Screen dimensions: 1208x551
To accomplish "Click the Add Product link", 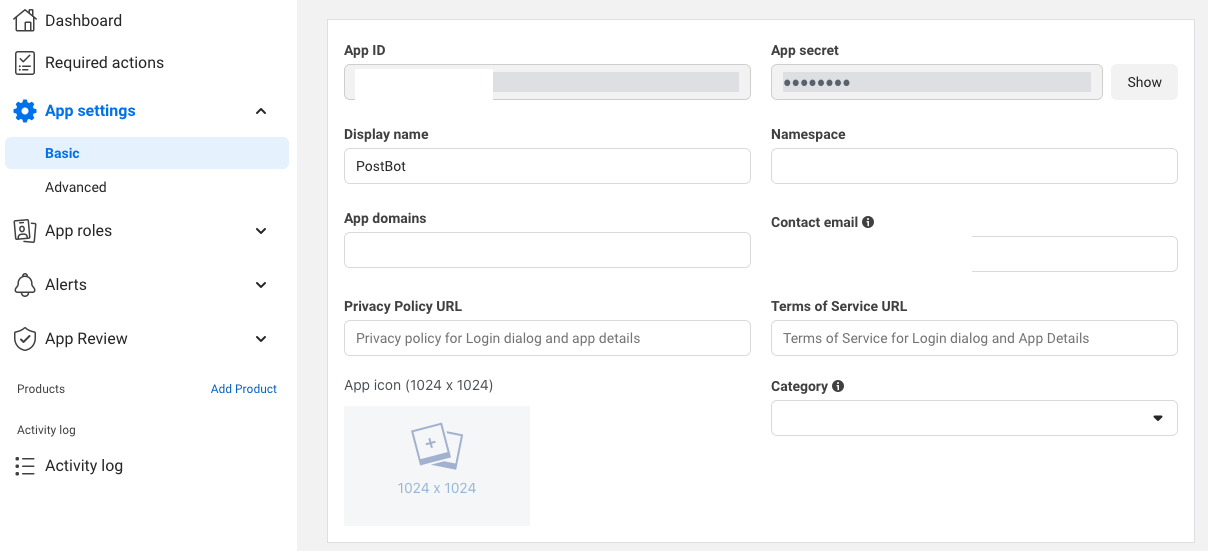I will pyautogui.click(x=243, y=389).
